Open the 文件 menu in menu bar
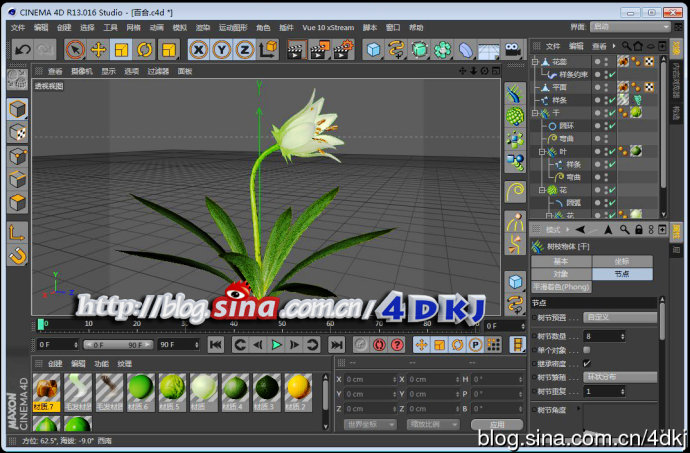 tap(18, 27)
